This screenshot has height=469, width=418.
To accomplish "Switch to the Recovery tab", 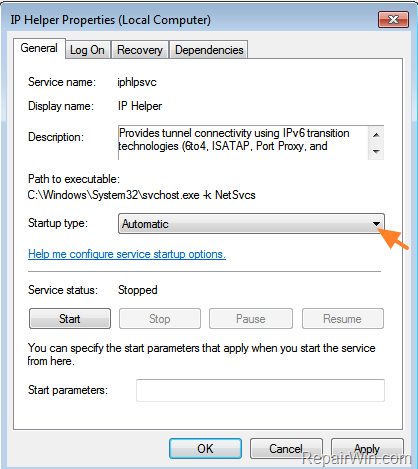I will (140, 50).
